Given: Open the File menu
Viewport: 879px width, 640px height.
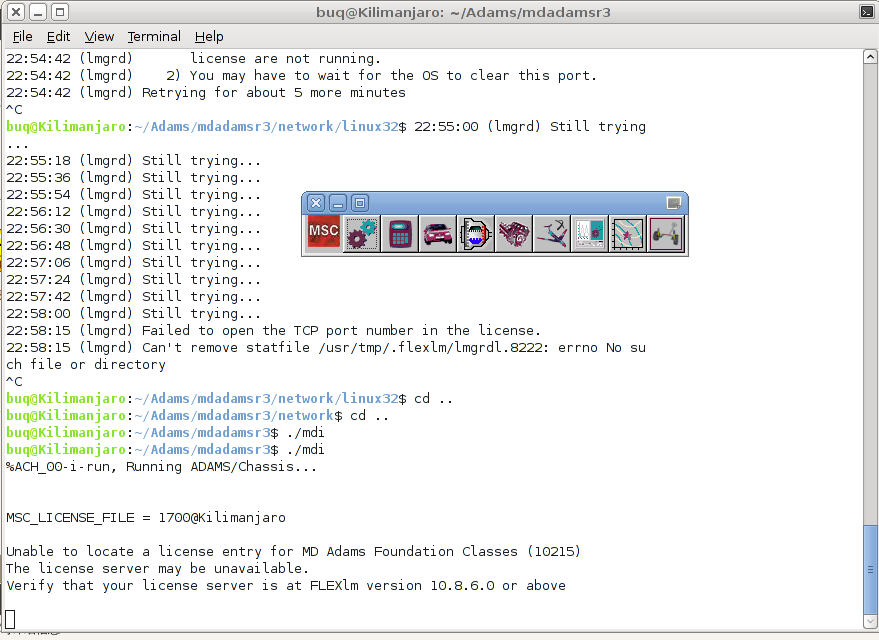Looking at the screenshot, I should [22, 36].
